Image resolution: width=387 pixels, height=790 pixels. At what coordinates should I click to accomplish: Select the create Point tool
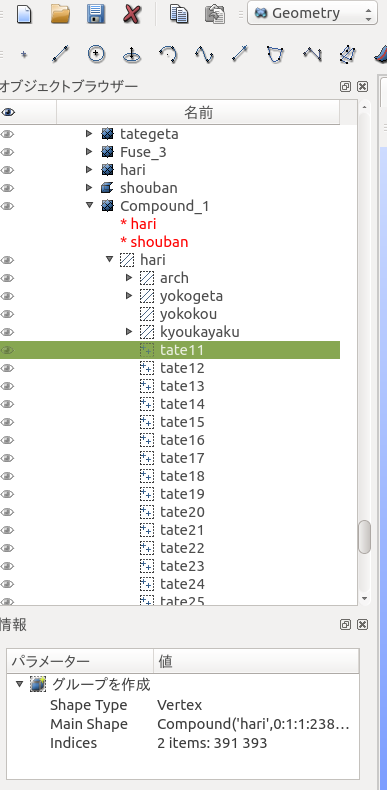(24, 54)
